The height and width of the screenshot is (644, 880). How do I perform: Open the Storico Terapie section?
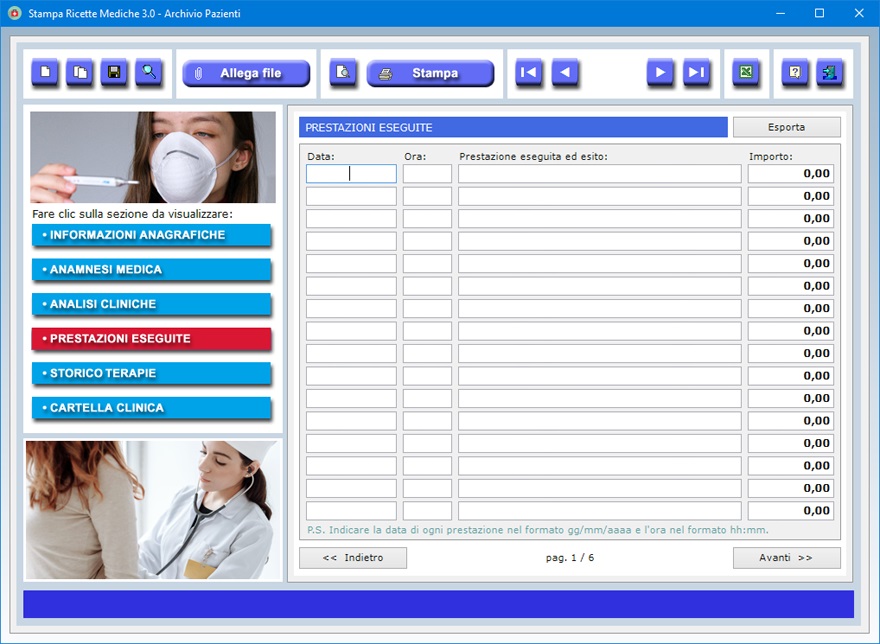pyautogui.click(x=152, y=373)
